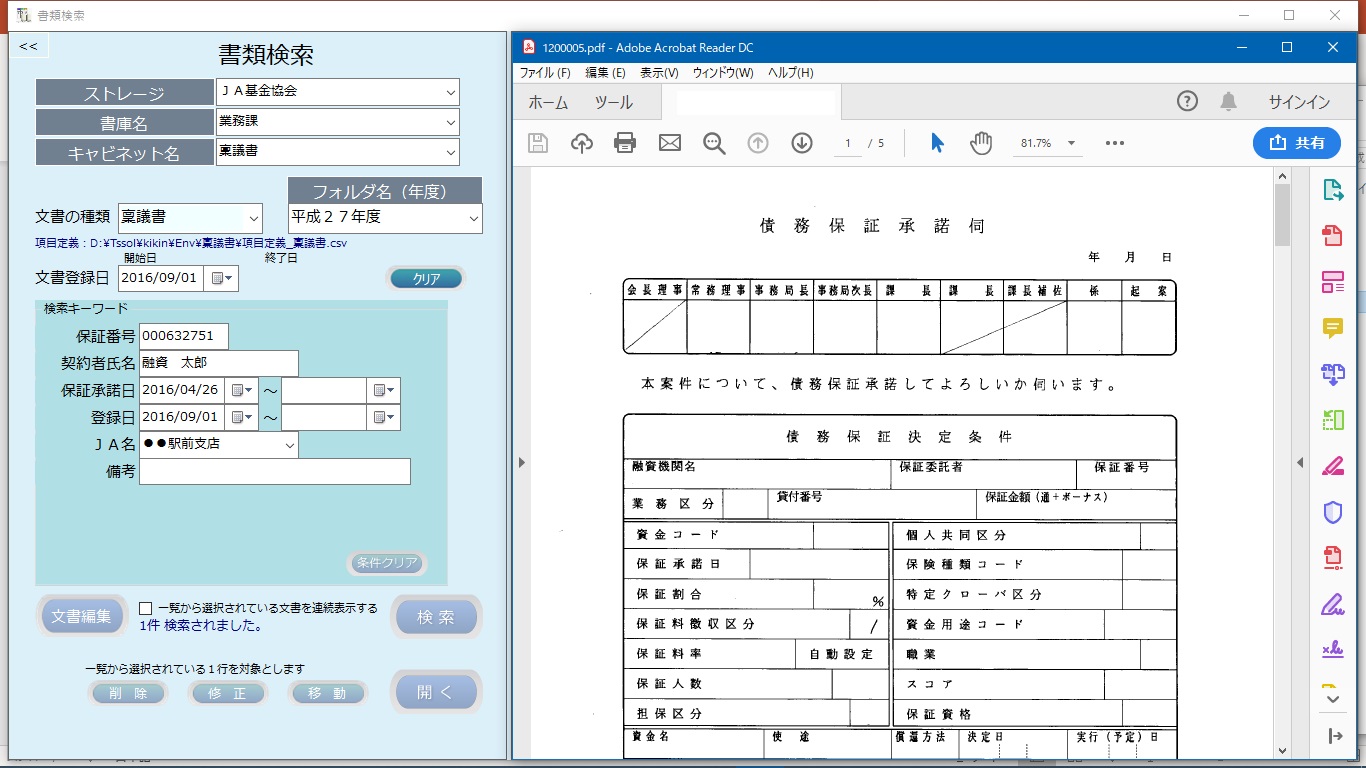The height and width of the screenshot is (768, 1366).
Task: Go to previous page with up arrow
Action: coord(758,143)
